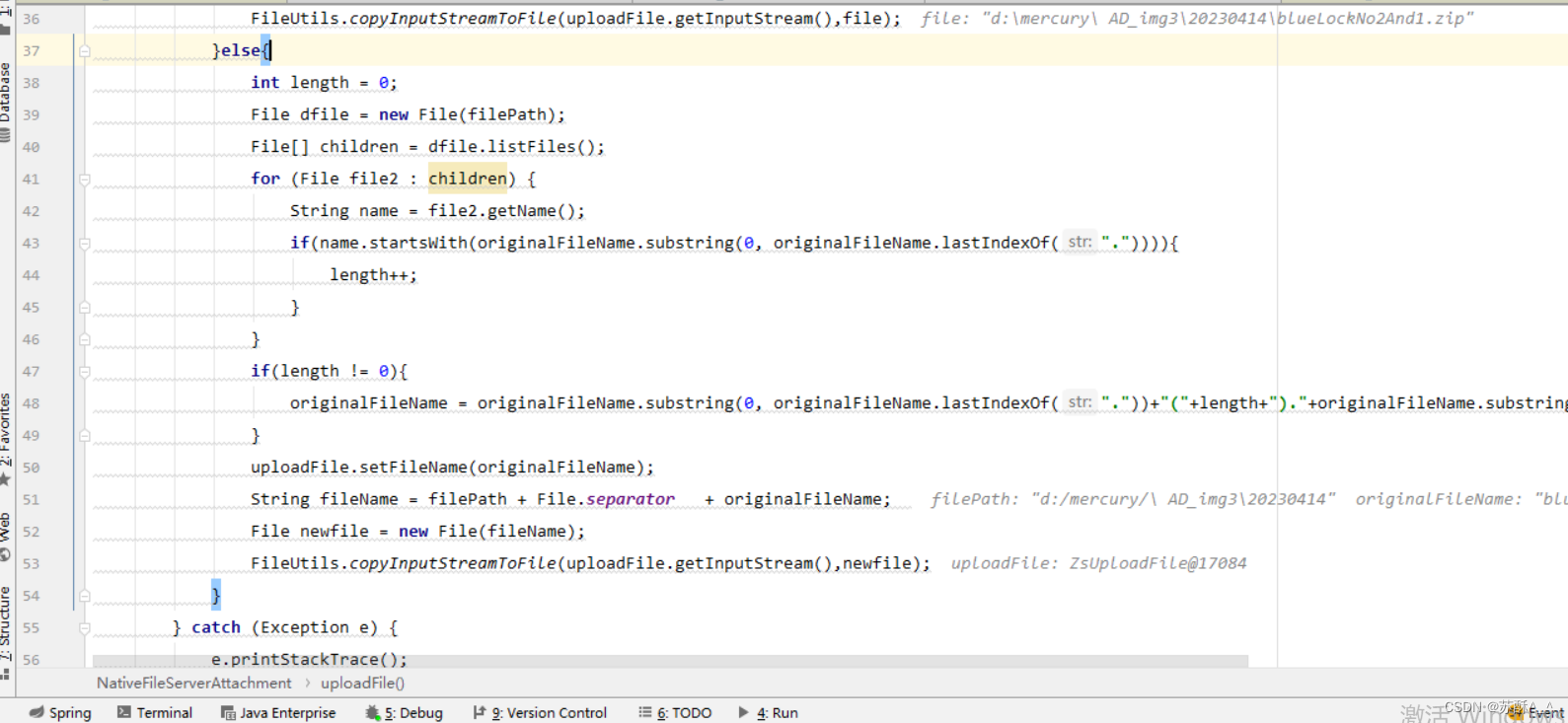The height and width of the screenshot is (723, 1568).
Task: Click line number 44 in the gutter
Action: [32, 275]
